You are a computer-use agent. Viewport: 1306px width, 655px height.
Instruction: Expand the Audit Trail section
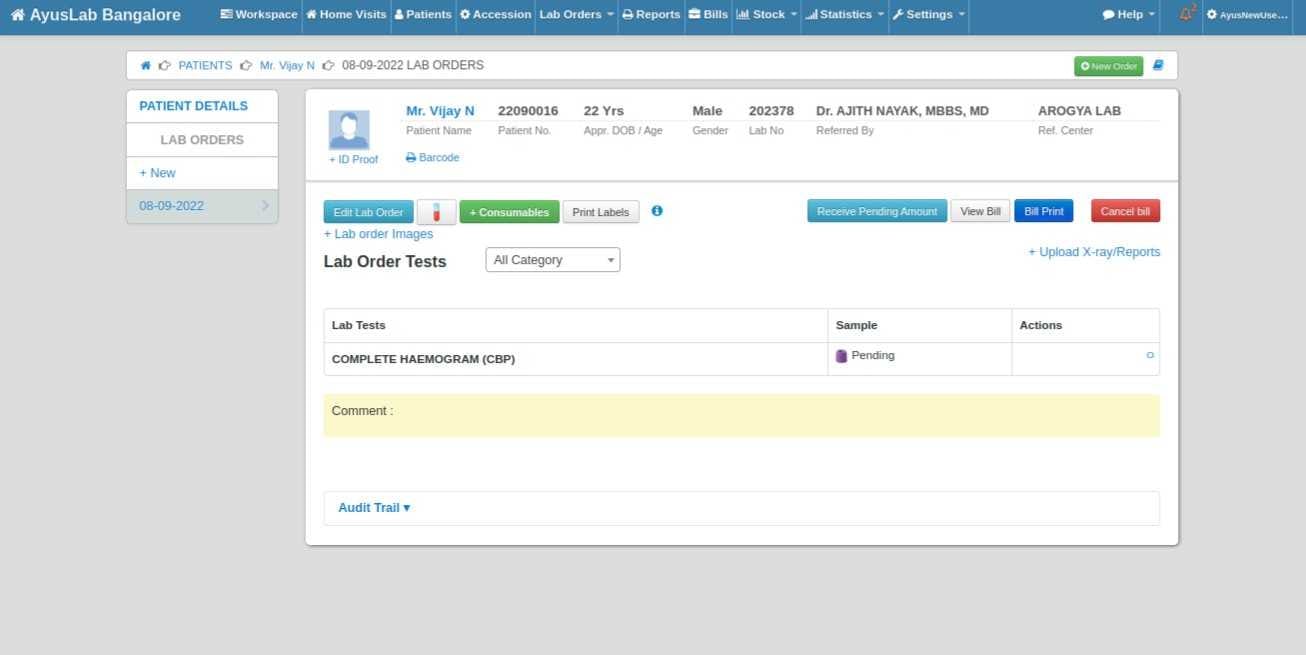pos(373,507)
